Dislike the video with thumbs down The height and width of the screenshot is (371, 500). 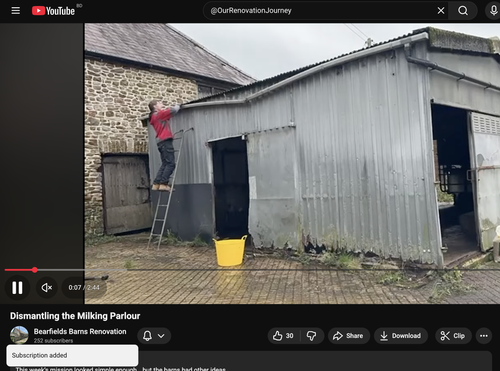tap(312, 336)
